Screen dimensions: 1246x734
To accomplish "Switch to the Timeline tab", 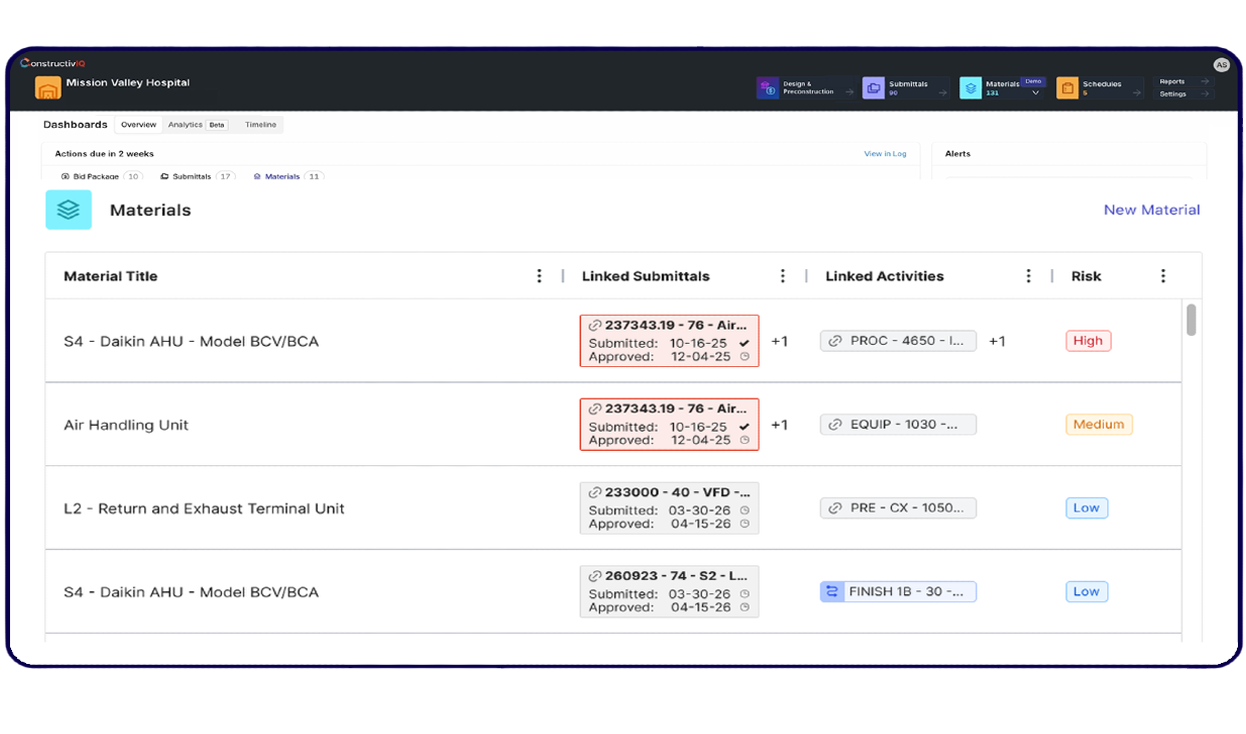I will [x=261, y=125].
